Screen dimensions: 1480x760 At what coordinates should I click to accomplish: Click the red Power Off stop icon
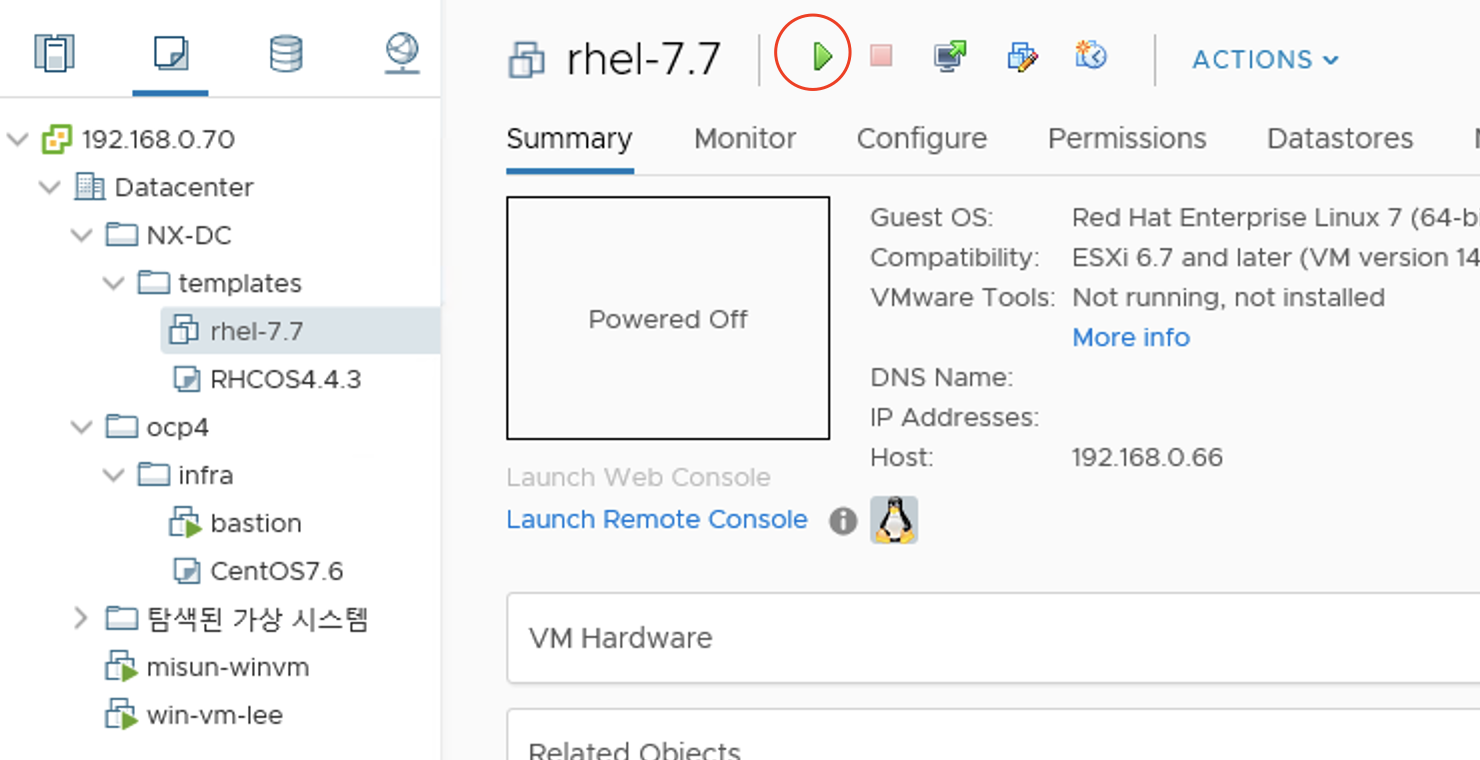(881, 55)
